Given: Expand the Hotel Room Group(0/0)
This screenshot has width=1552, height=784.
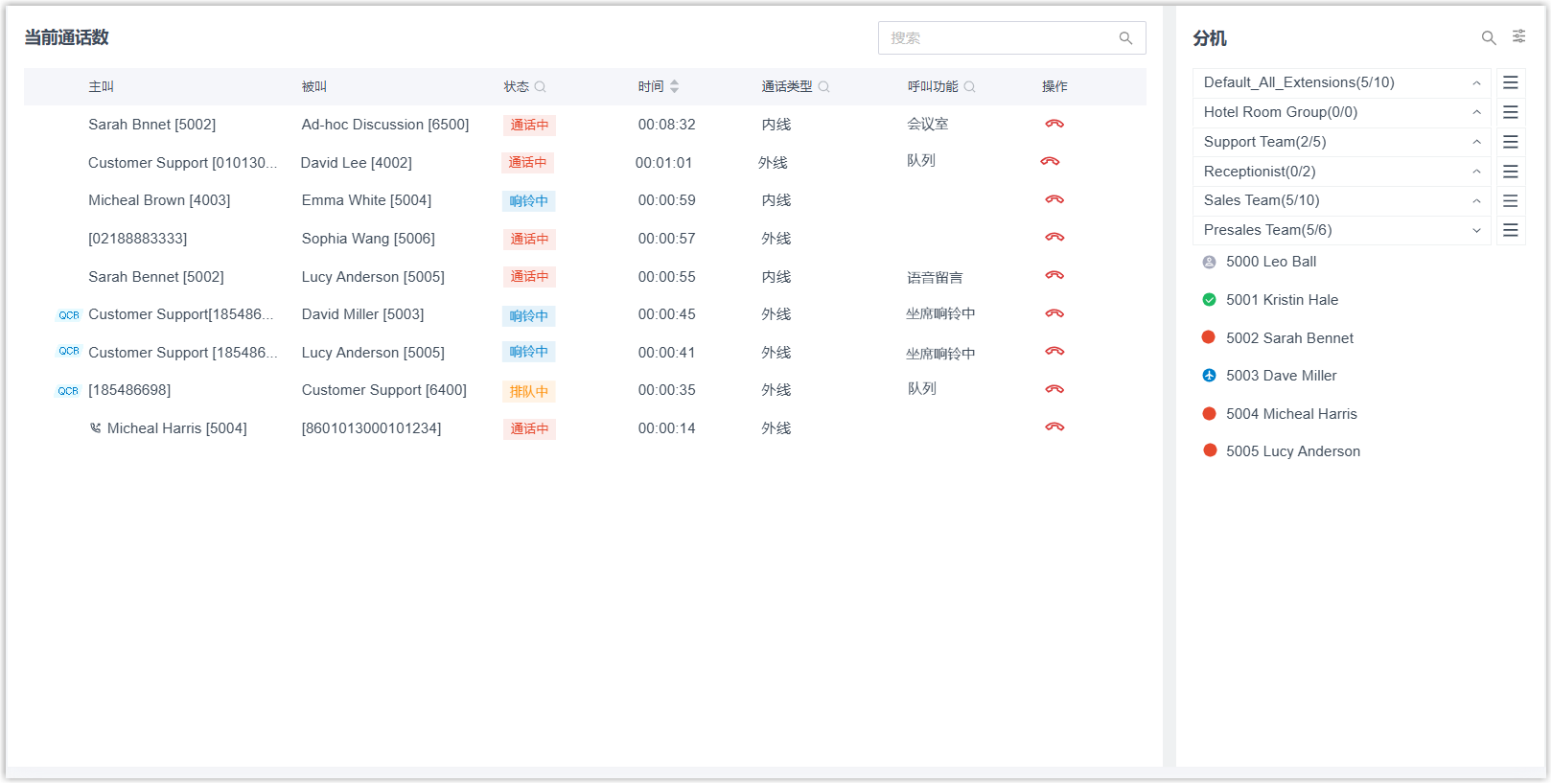Looking at the screenshot, I should tap(1476, 113).
